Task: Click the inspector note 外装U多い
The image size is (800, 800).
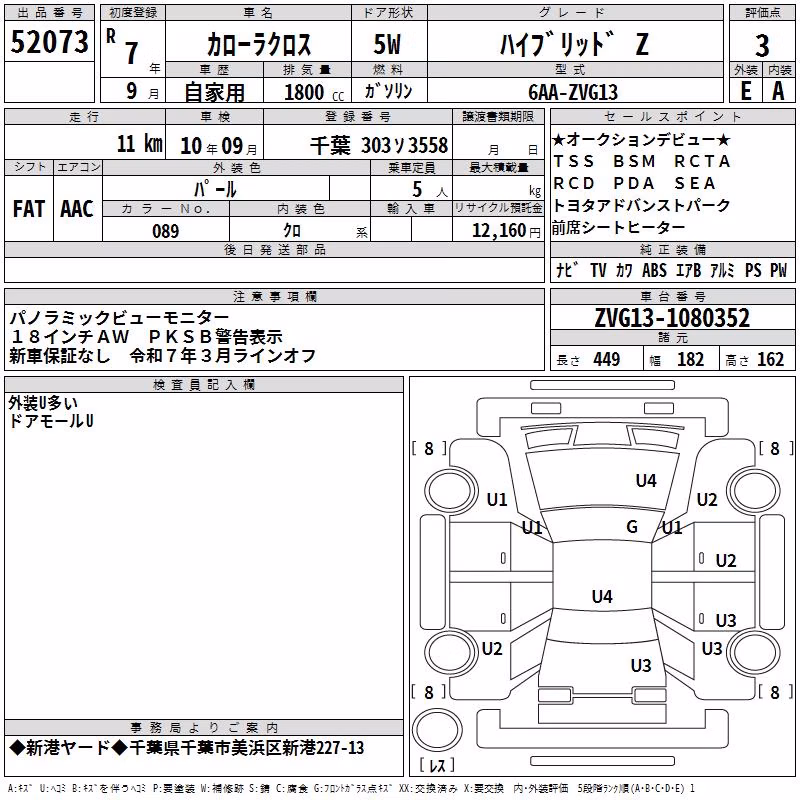Action: pos(43,403)
